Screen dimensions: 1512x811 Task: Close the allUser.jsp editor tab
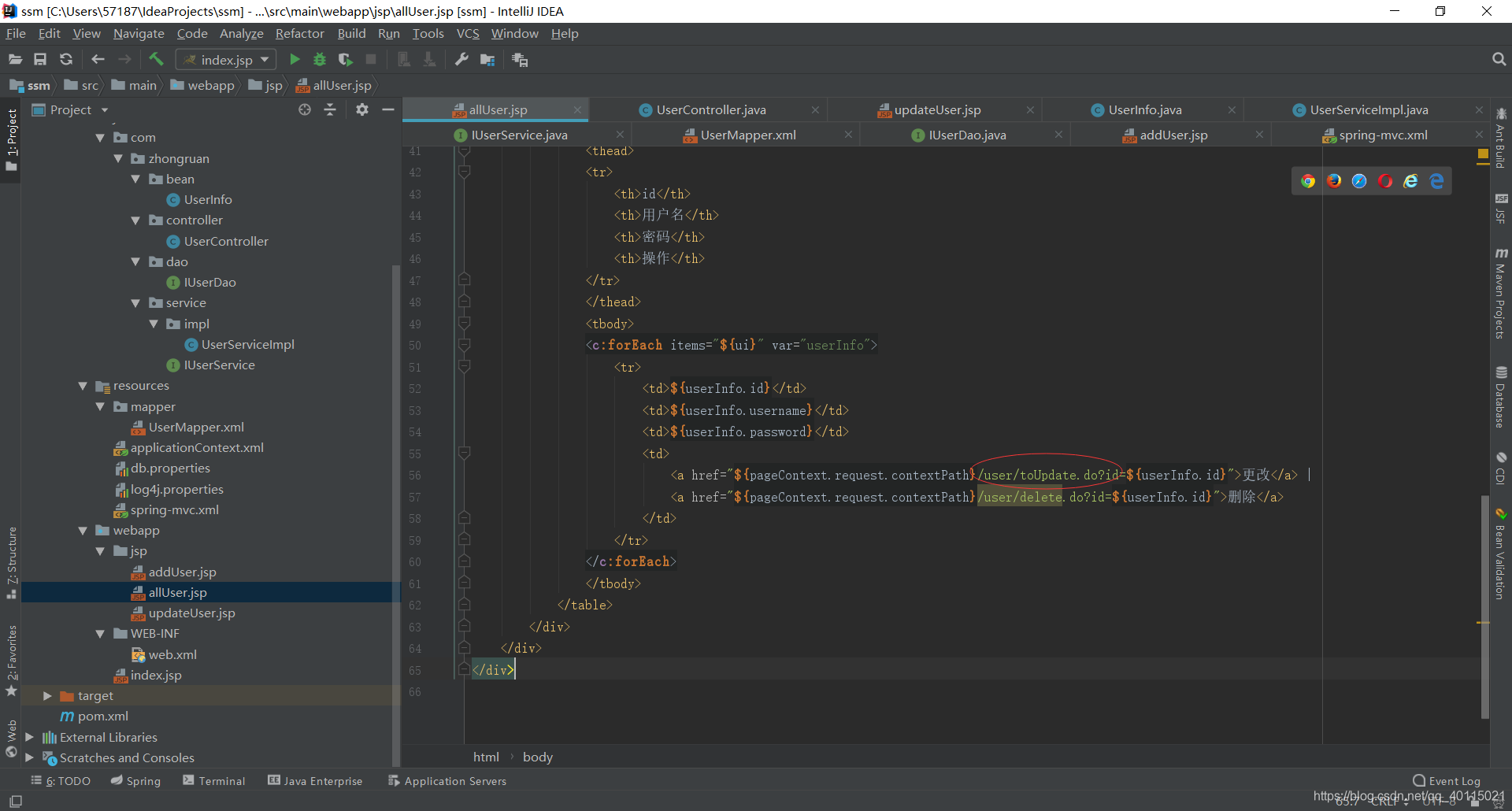click(577, 110)
